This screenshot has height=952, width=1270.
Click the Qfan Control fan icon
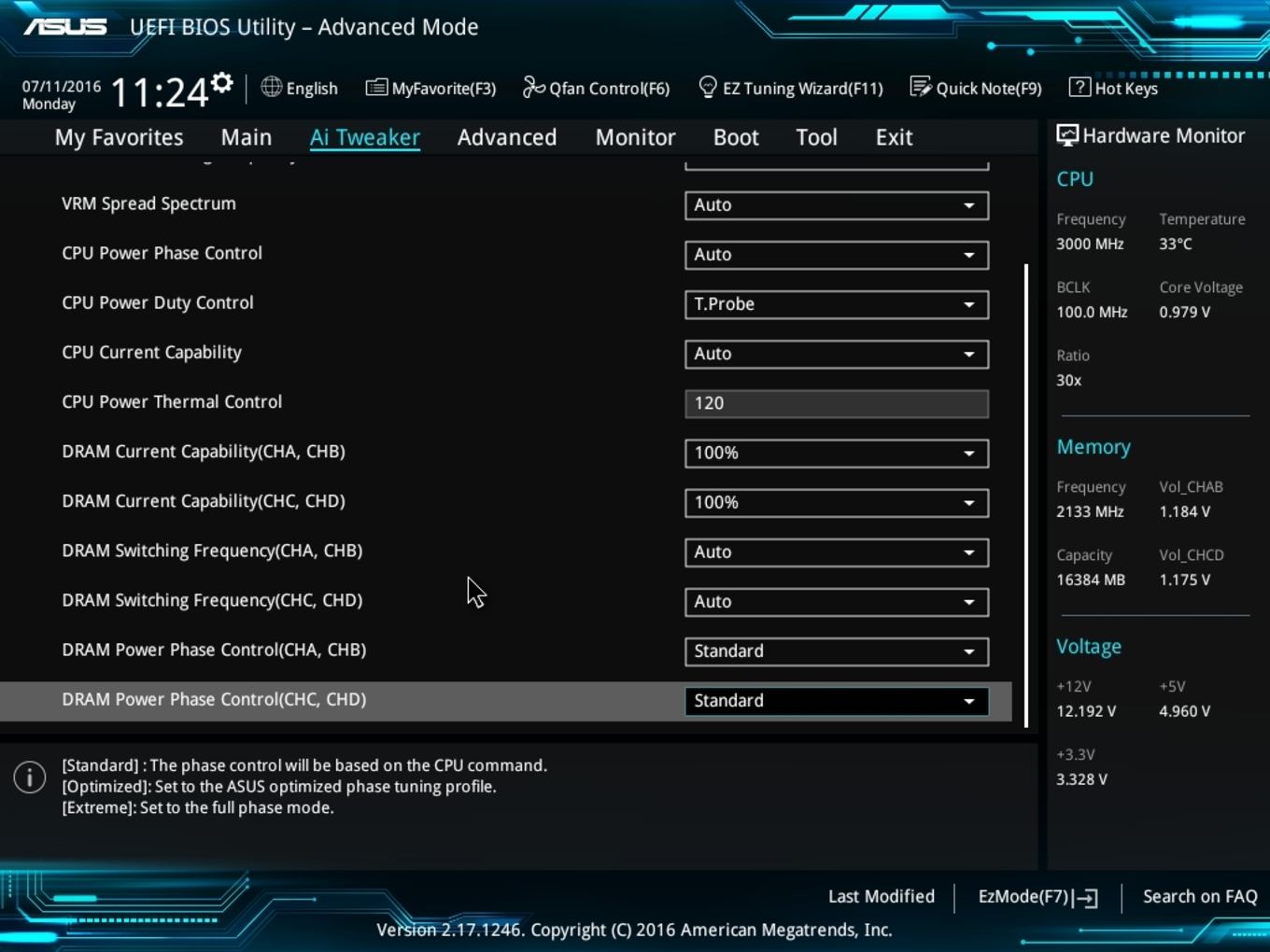point(533,87)
